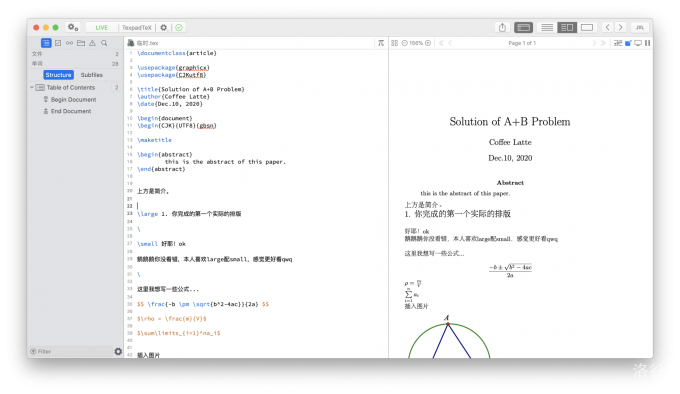The width and height of the screenshot is (680, 394).
Task: Collapse the Table of Contents tree
Action: click(32, 88)
